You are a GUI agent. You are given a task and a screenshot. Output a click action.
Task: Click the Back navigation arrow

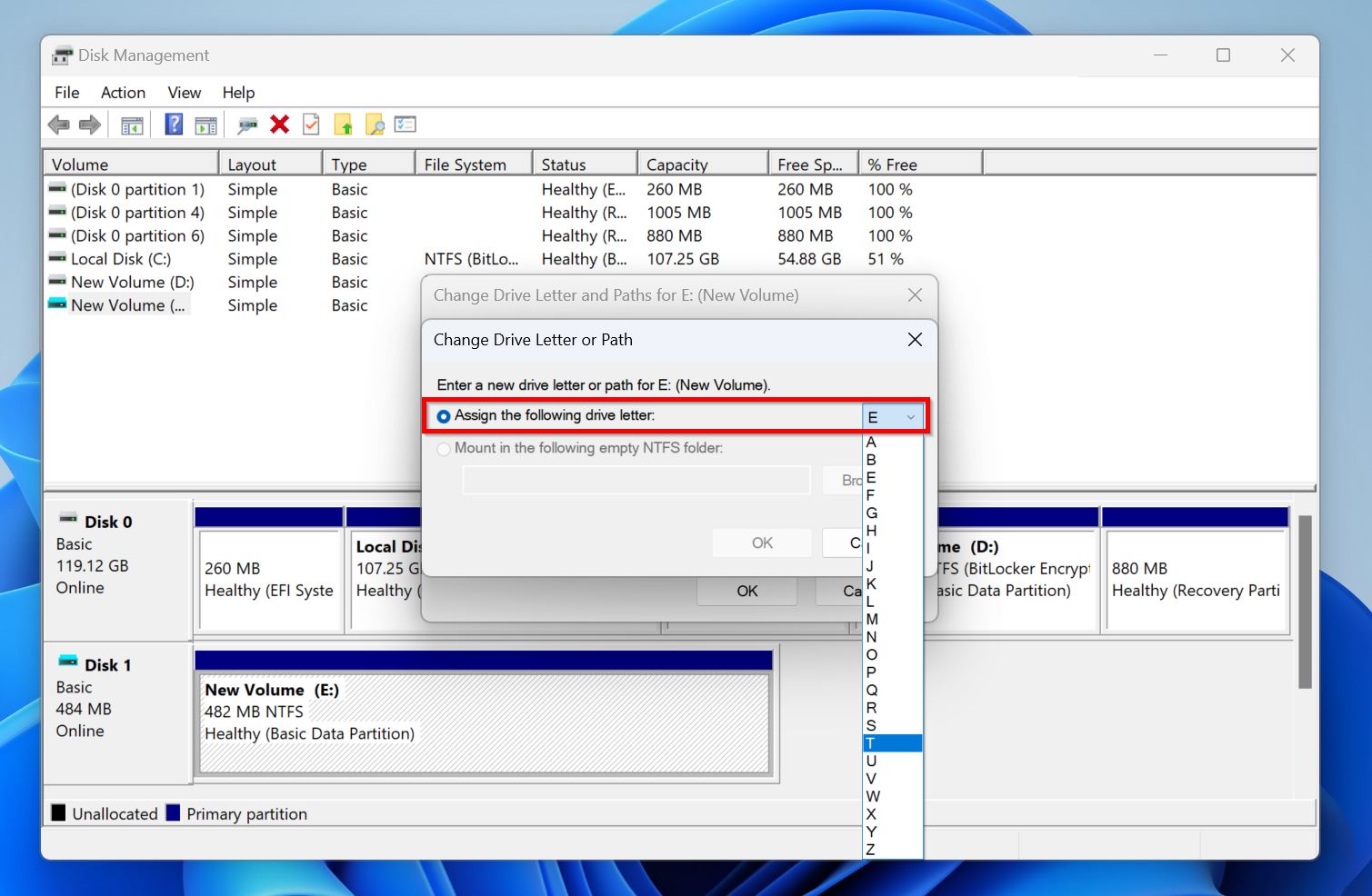(x=59, y=124)
